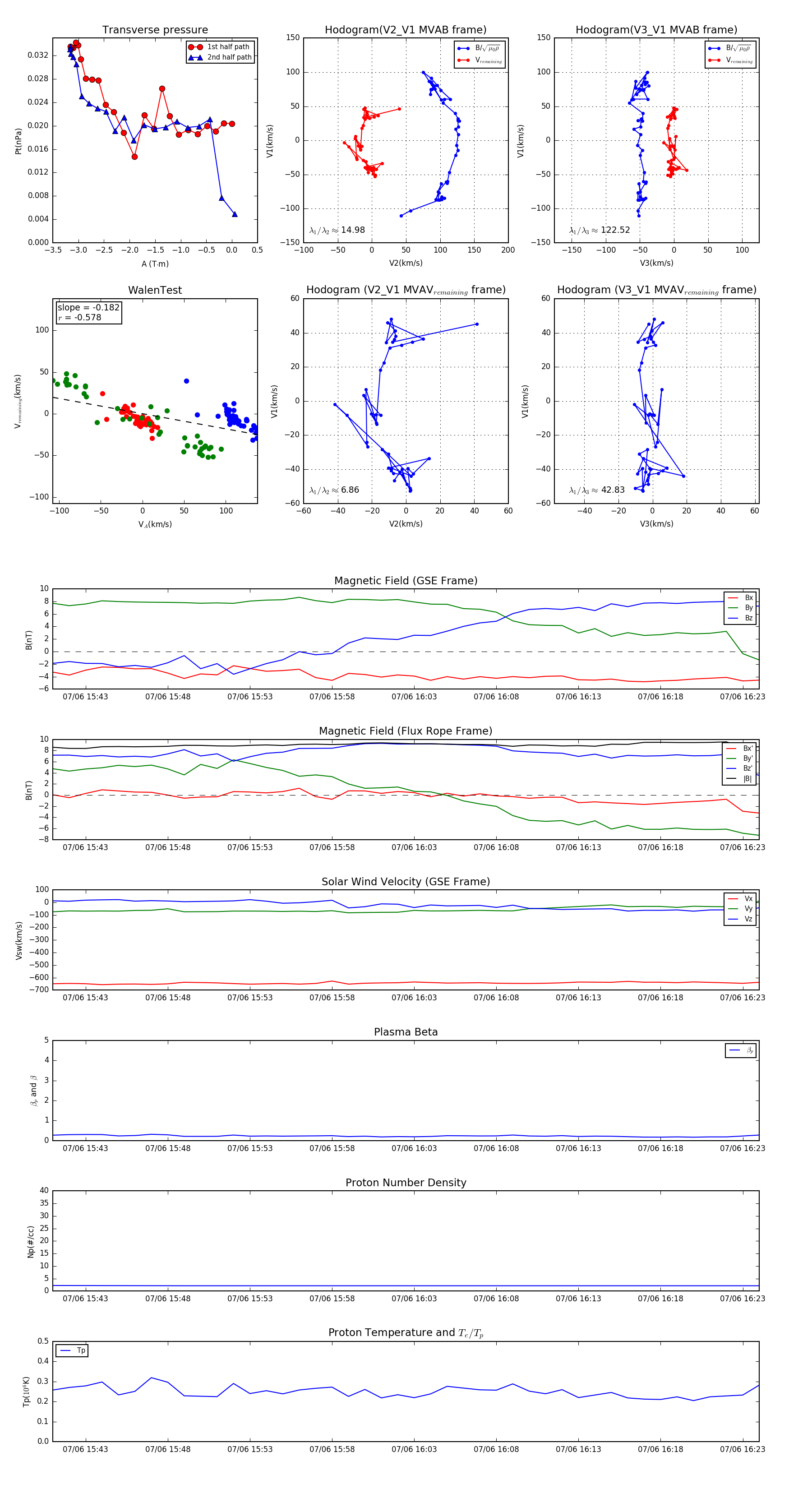Viewport: 812px width, 1489px height.
Task: Click the eigenvalue ratio text '122.52'
Action: (x=615, y=230)
